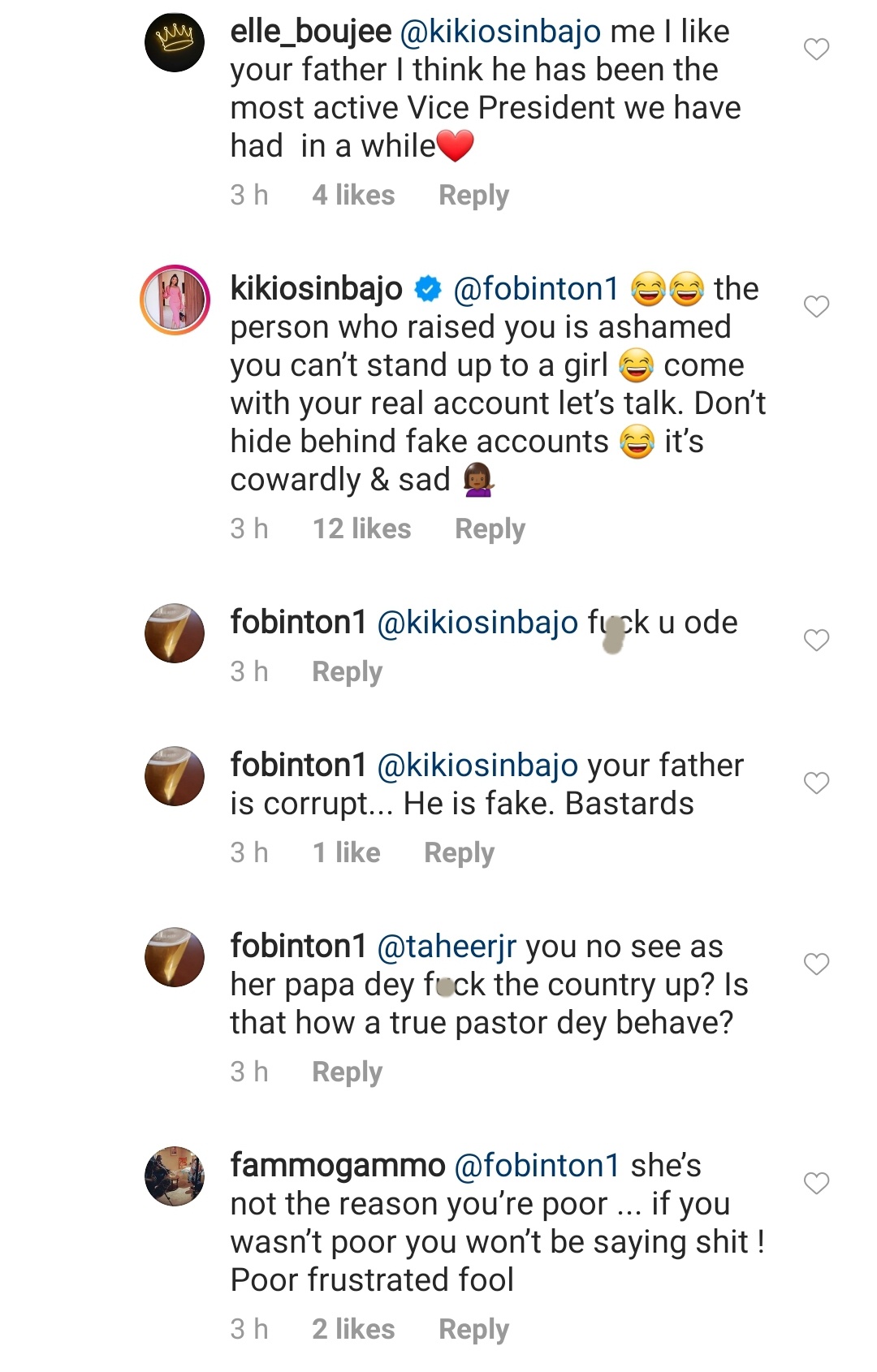View kikiosinbajo's story via profile picture
Viewport: 877px width, 1372px height.
[x=175, y=300]
